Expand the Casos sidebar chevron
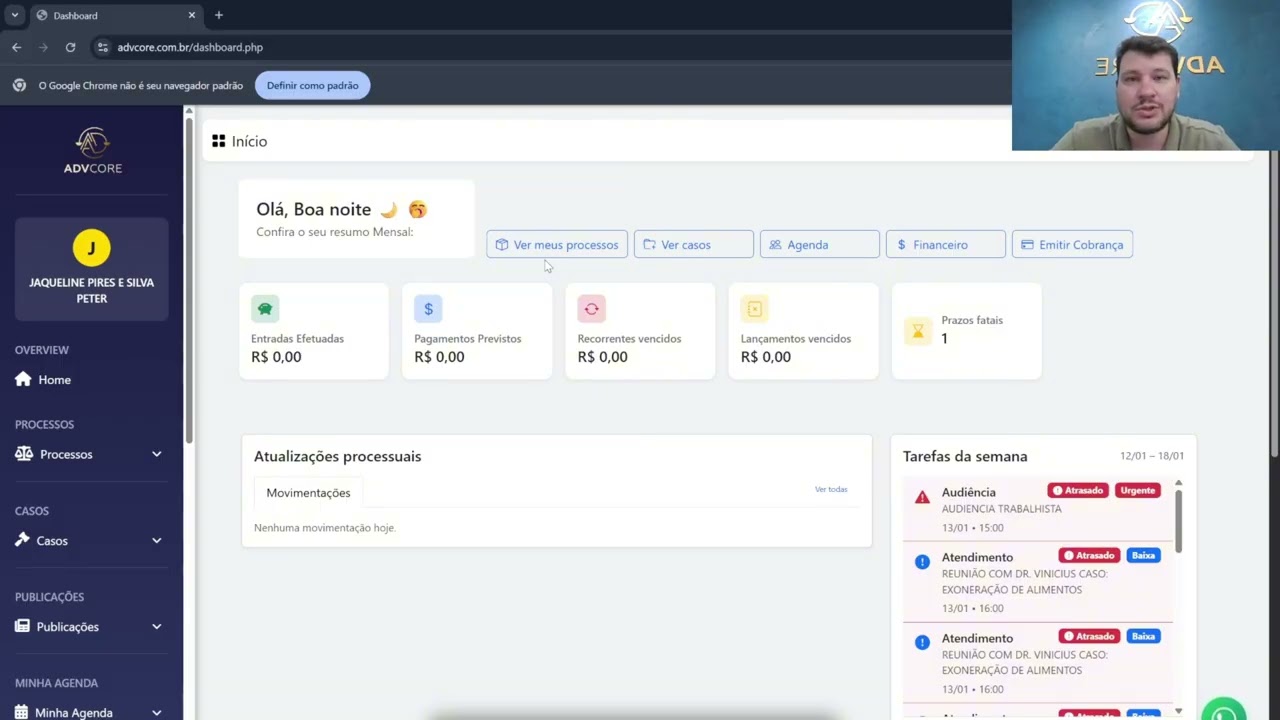Viewport: 1280px width, 720px height. click(x=156, y=540)
